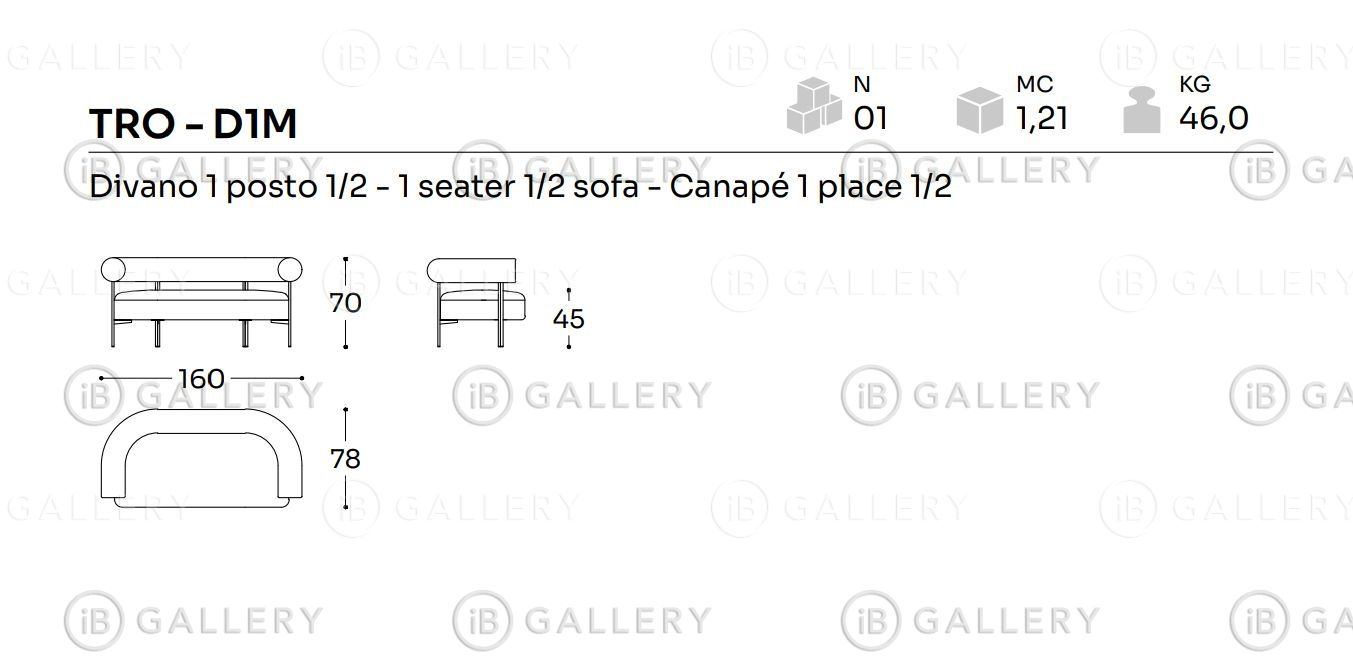The width and height of the screenshot is (1353, 671).
Task: Click the 78 depth dimension label
Action: click(345, 459)
